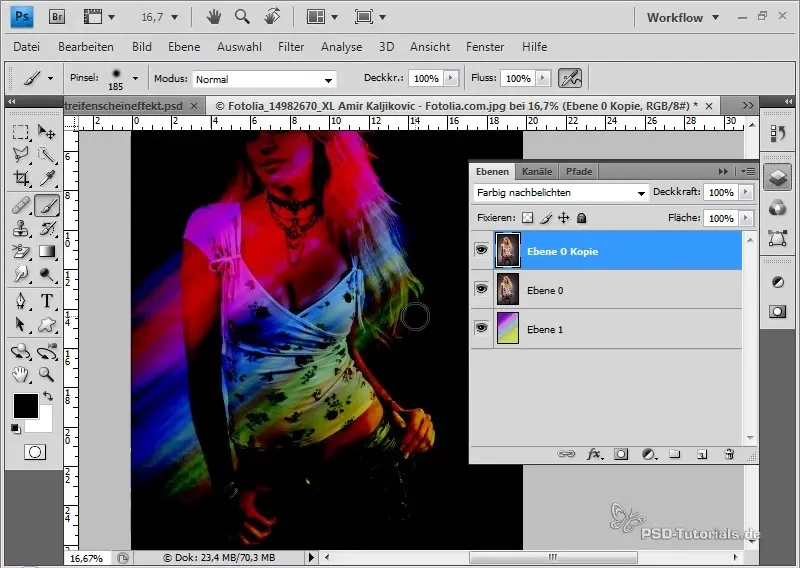Viewport: 800px width, 568px height.
Task: Swap foreground and background colors
Action: pyautogui.click(x=47, y=396)
